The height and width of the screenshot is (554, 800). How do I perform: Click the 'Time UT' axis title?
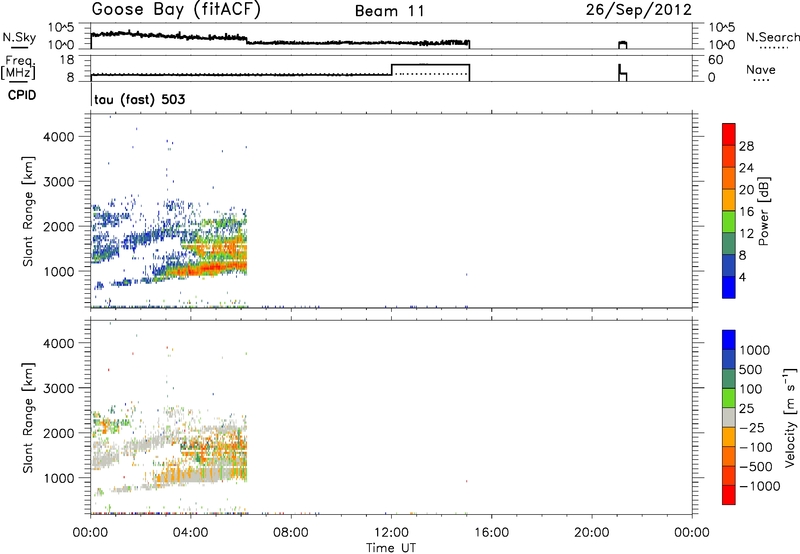tap(391, 547)
